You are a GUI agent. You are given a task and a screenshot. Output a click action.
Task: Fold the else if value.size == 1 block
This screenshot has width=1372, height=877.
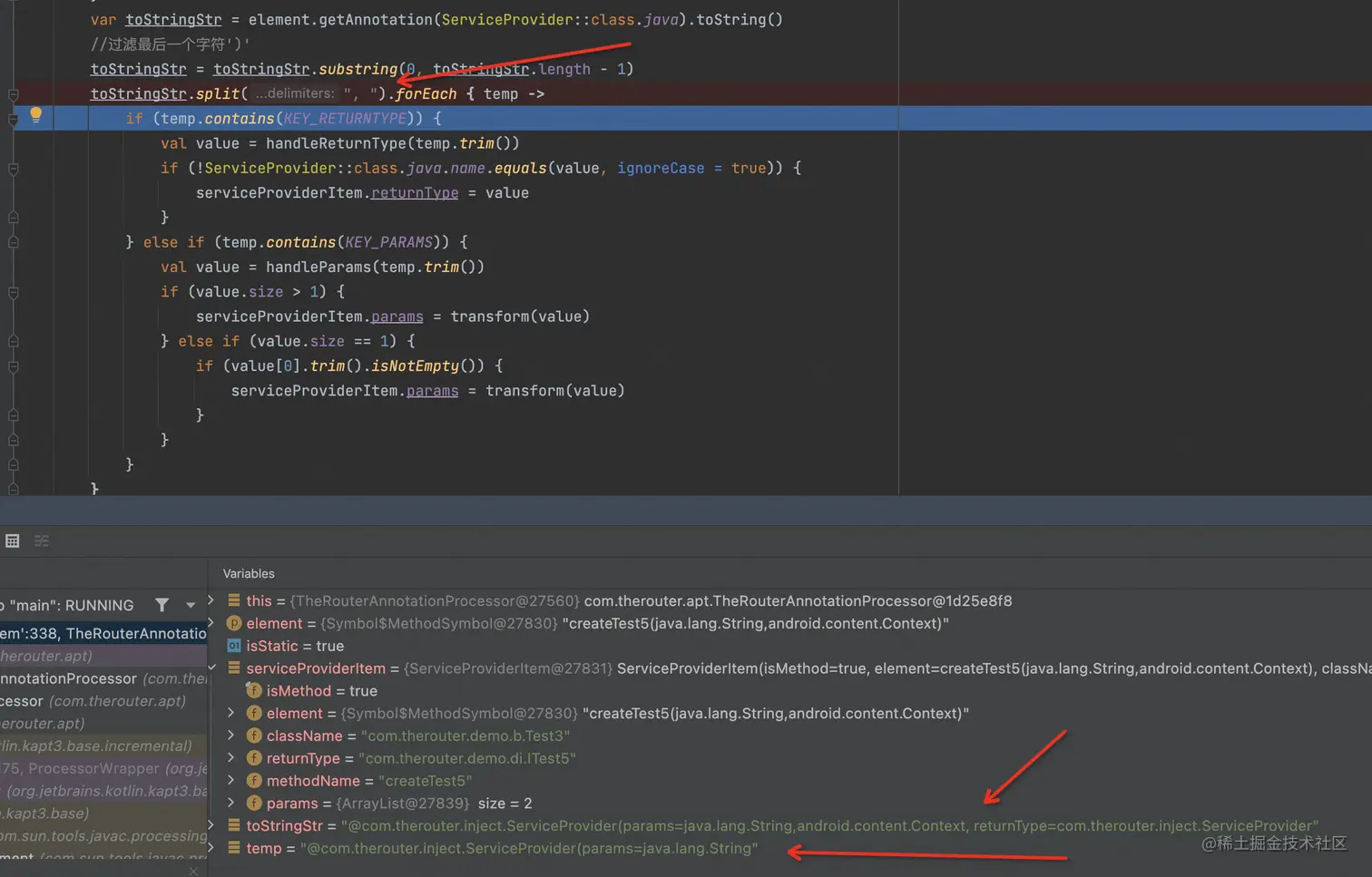[x=14, y=341]
